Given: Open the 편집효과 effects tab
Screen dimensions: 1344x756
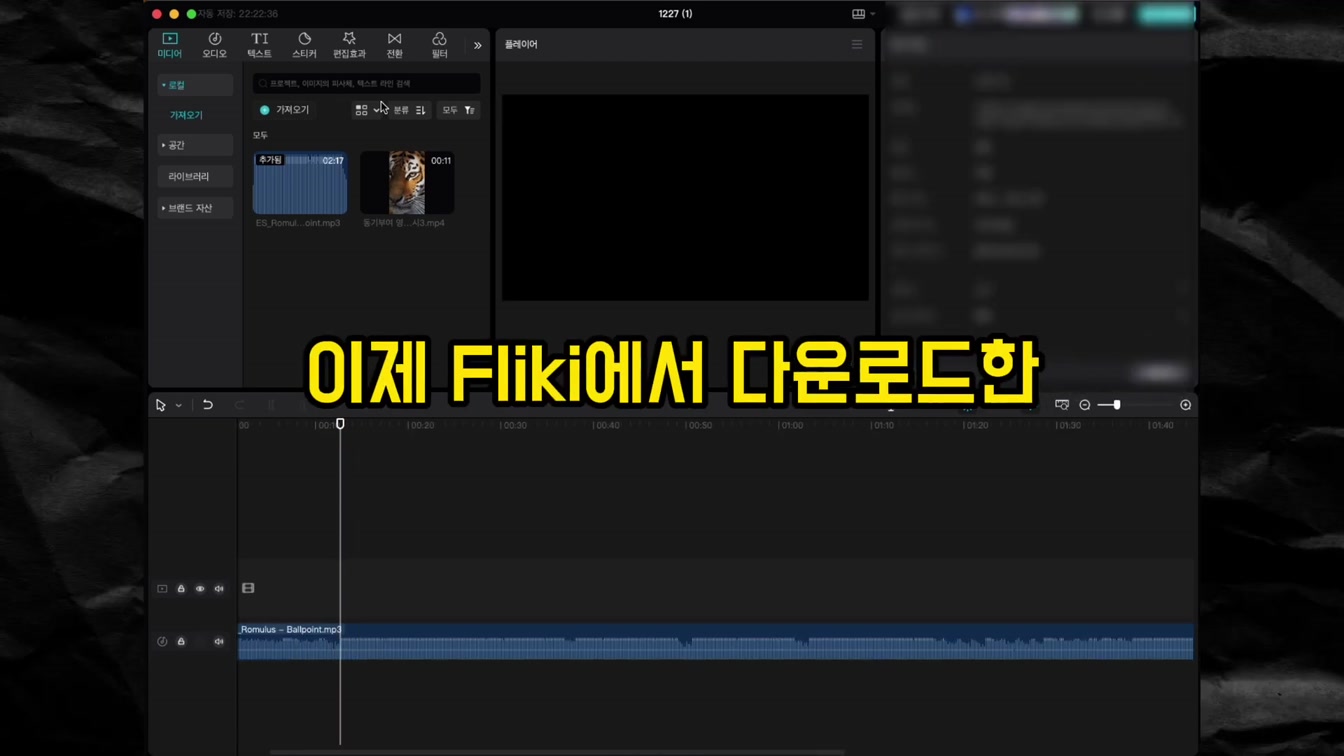Looking at the screenshot, I should click(349, 45).
